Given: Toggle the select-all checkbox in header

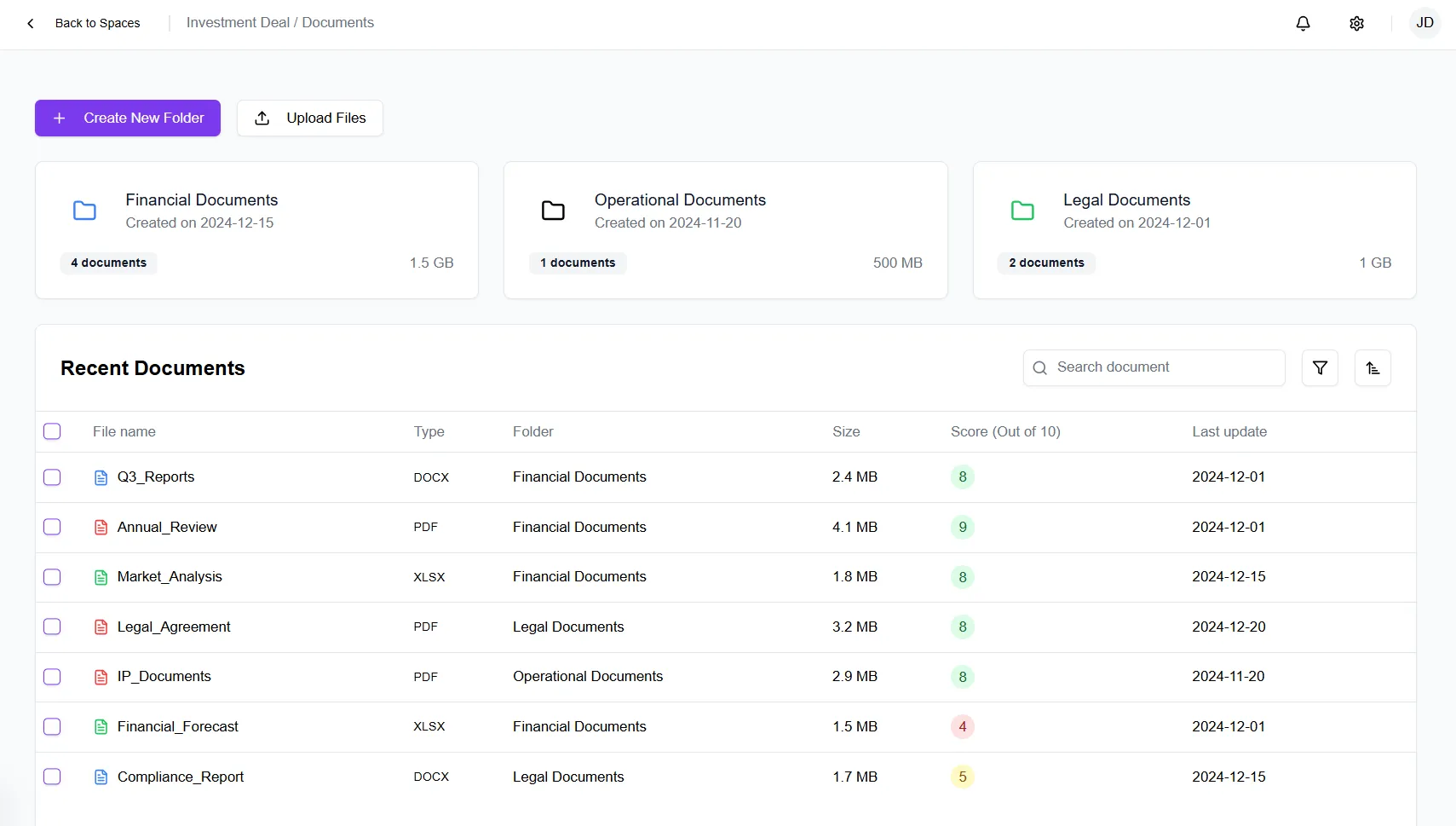Looking at the screenshot, I should coord(52,431).
